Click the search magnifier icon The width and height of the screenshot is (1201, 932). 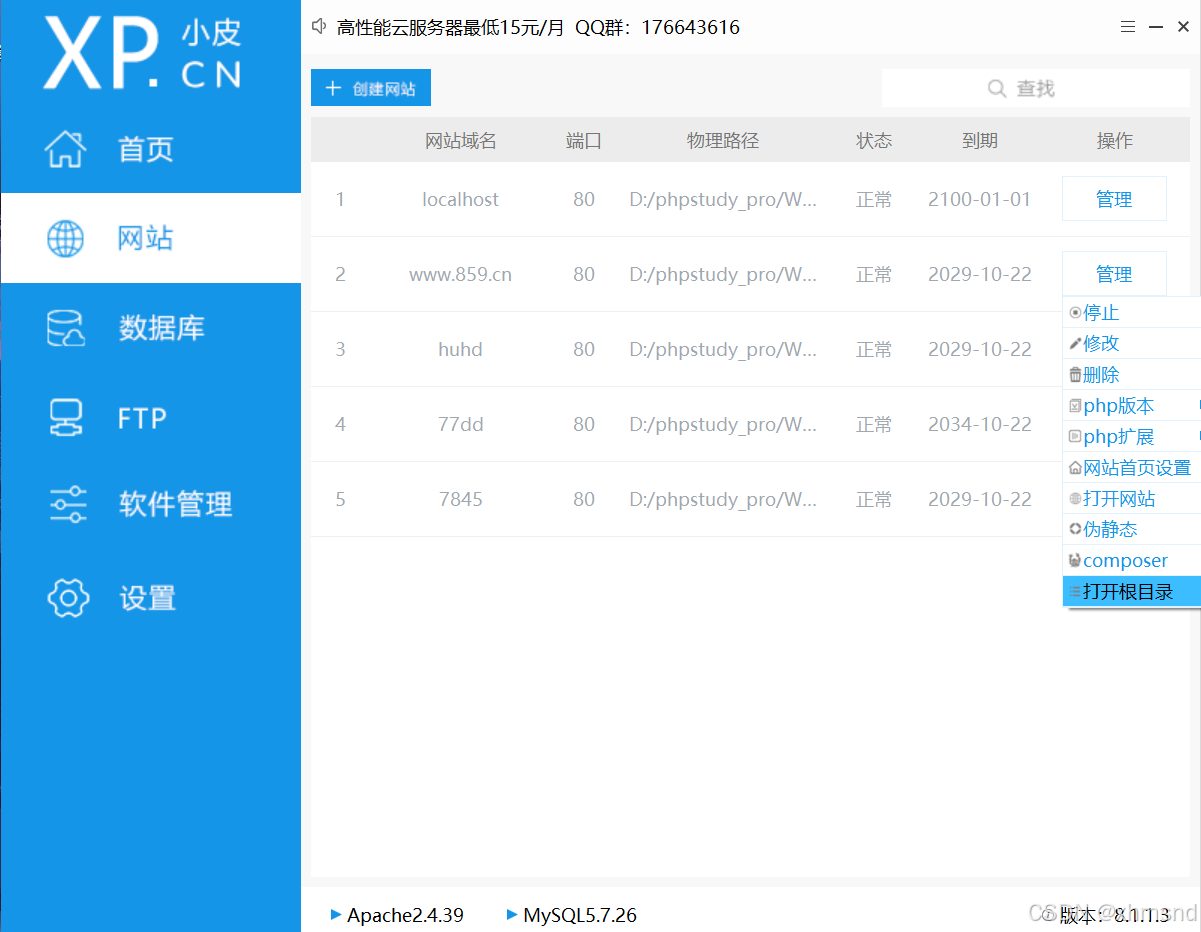[x=997, y=88]
